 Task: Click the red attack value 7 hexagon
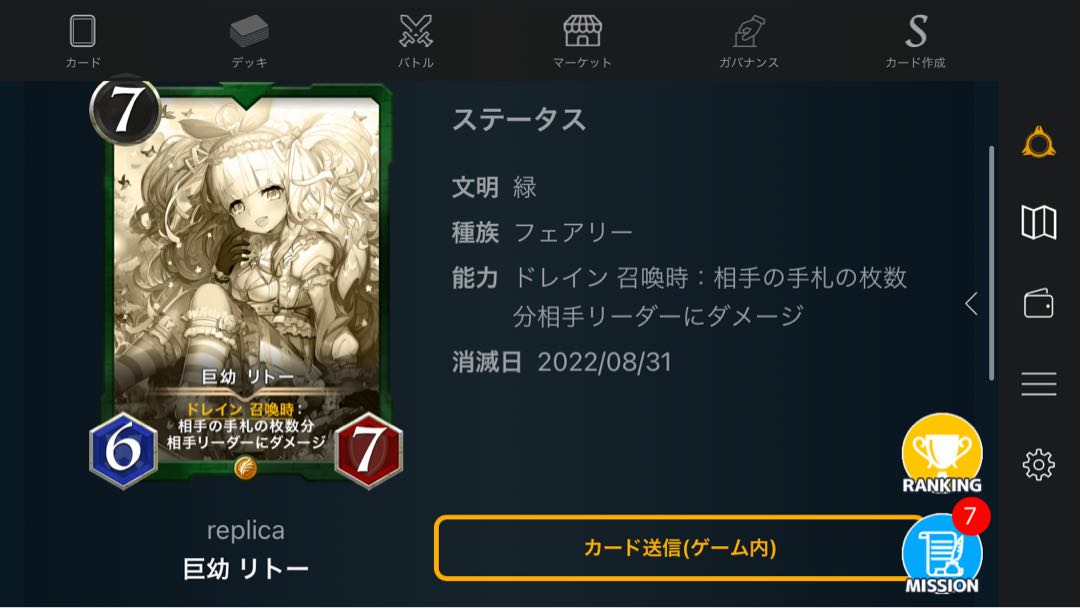tap(368, 450)
